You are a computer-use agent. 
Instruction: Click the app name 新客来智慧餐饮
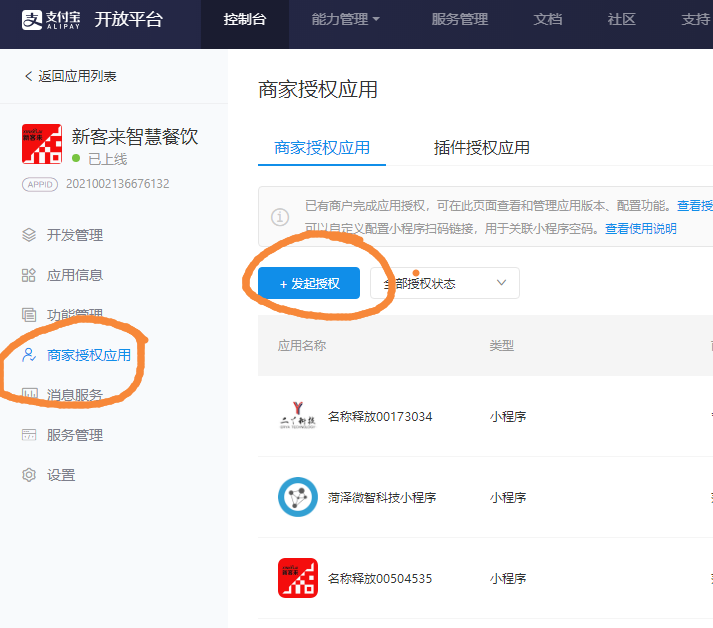pyautogui.click(x=135, y=136)
